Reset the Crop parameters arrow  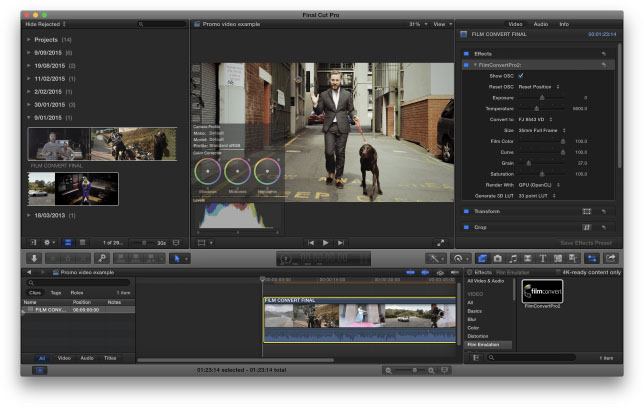pyautogui.click(x=604, y=227)
